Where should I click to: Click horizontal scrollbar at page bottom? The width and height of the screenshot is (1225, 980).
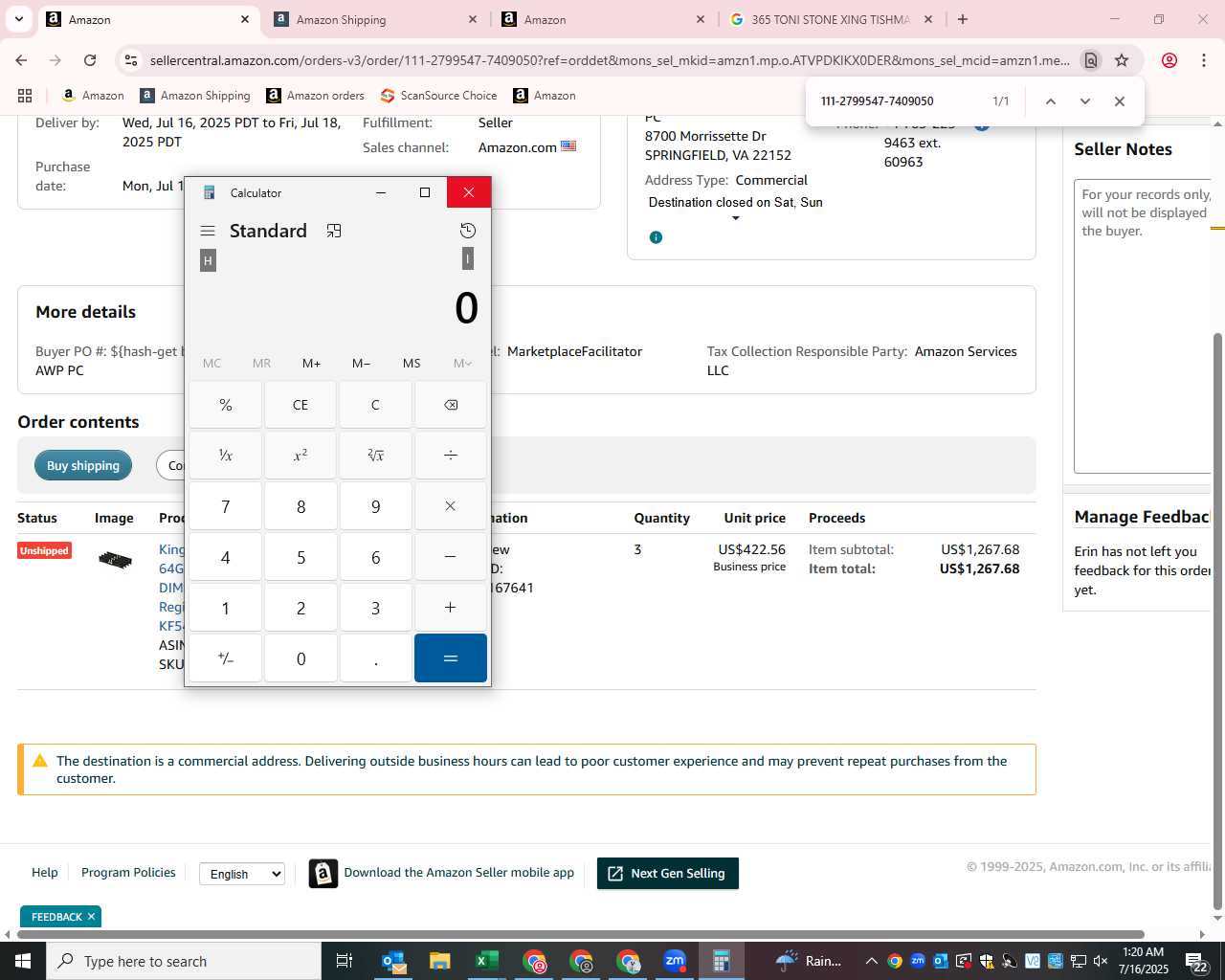click(x=580, y=935)
